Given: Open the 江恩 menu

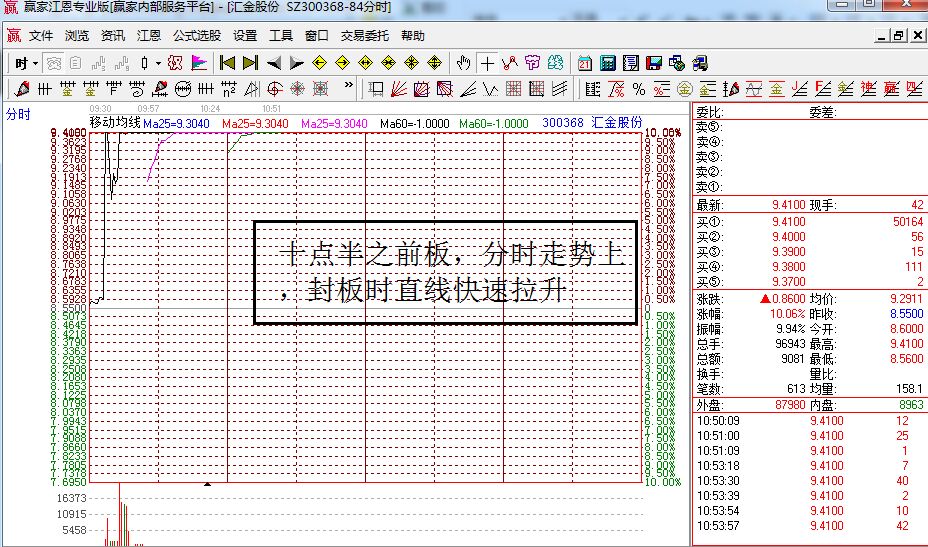Looking at the screenshot, I should (x=148, y=35).
